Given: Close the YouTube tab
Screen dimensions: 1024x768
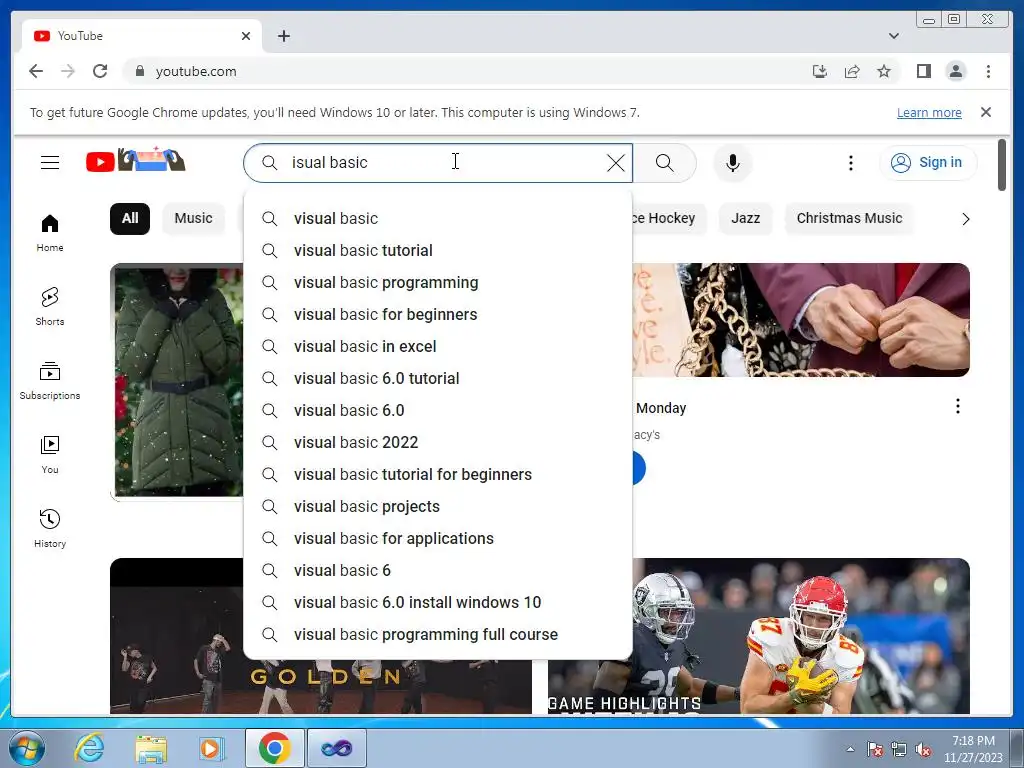Looking at the screenshot, I should point(246,36).
